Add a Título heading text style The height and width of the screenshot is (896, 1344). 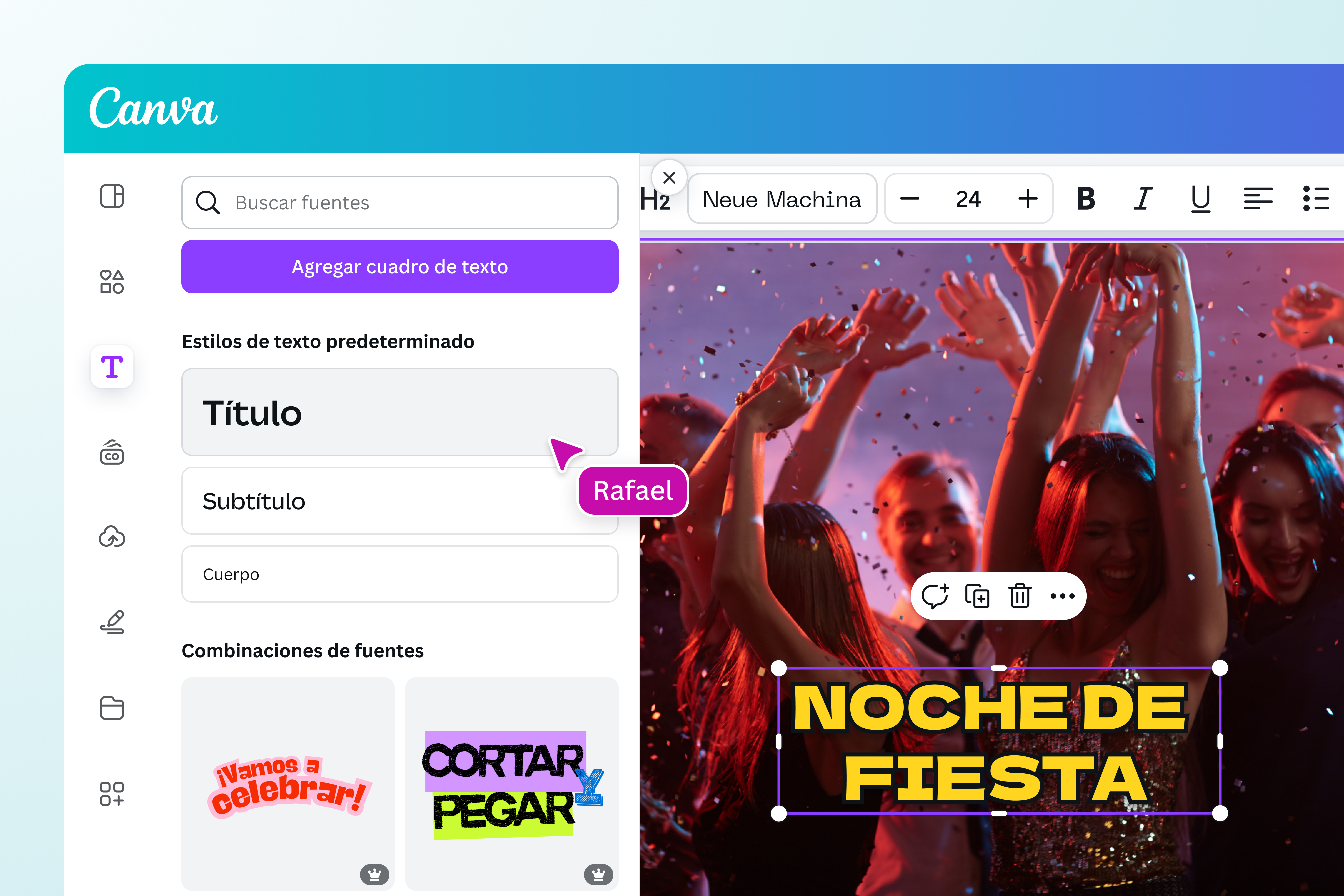tap(400, 412)
